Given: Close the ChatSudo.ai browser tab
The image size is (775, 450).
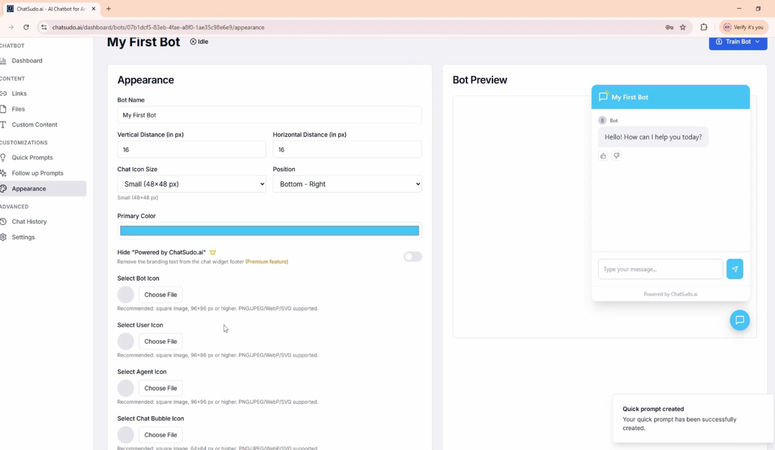Looking at the screenshot, I should [93, 9].
